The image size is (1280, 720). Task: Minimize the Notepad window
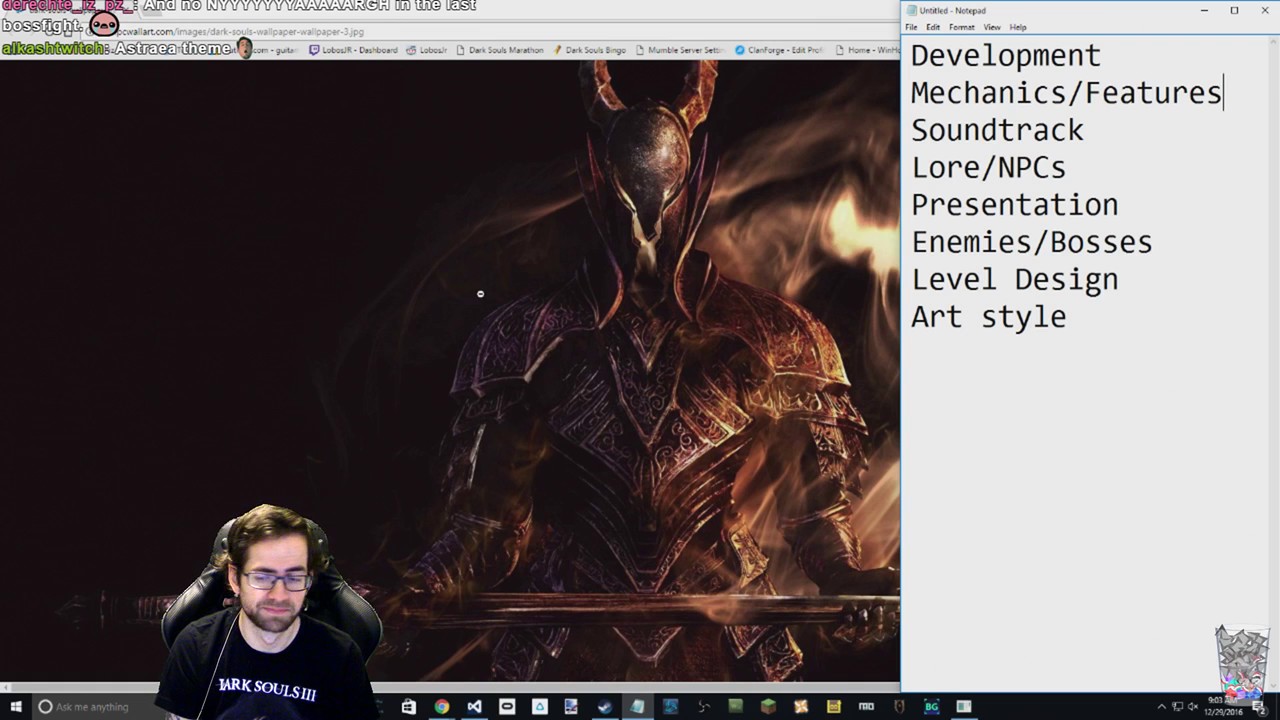point(1205,10)
